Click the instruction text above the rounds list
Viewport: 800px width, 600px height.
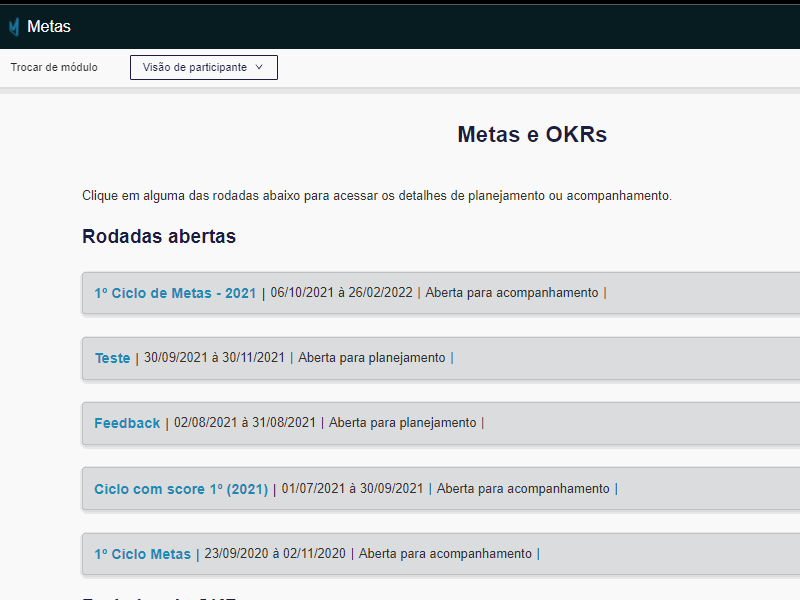tap(376, 196)
